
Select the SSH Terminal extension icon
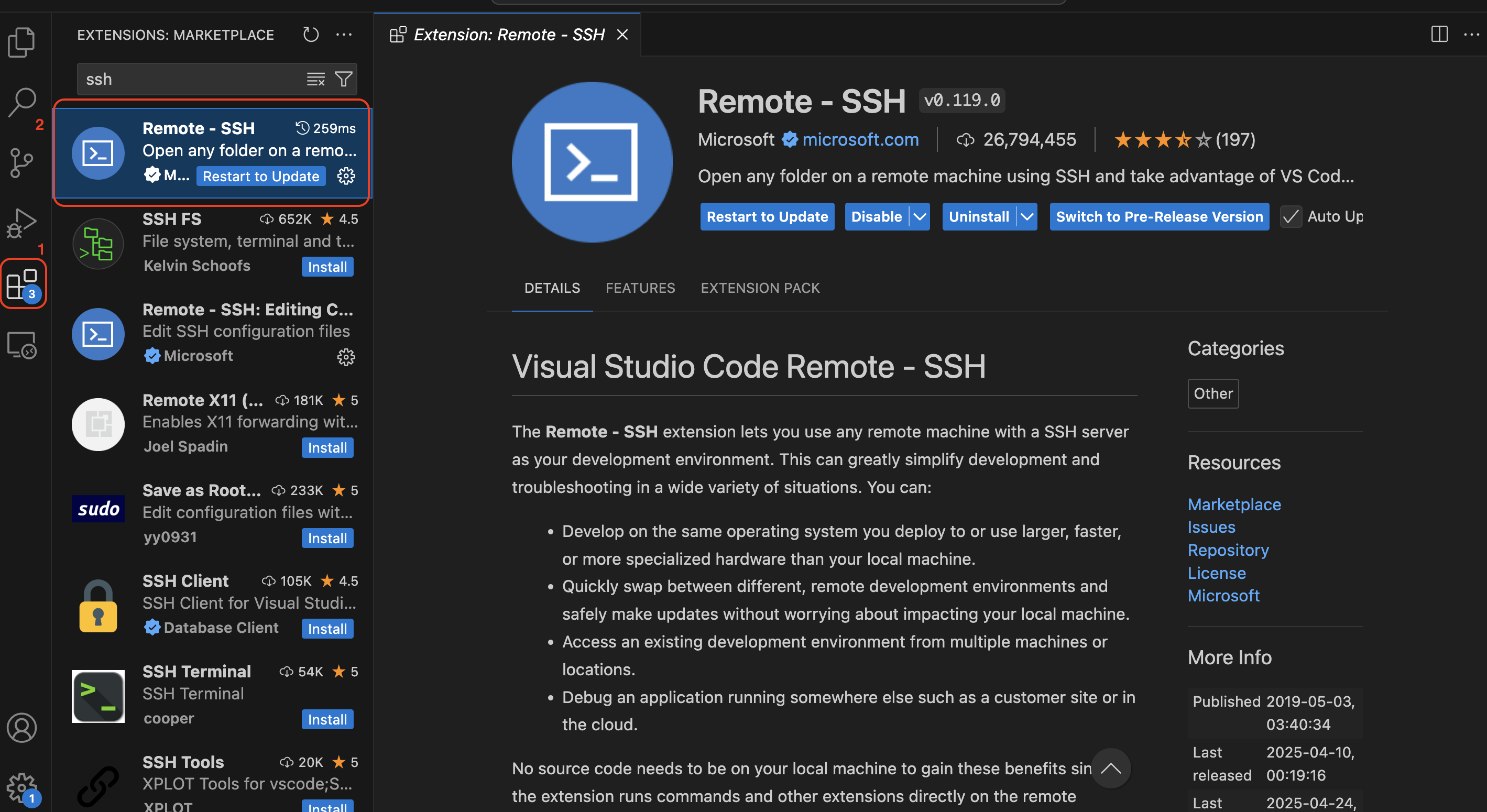pyautogui.click(x=98, y=696)
